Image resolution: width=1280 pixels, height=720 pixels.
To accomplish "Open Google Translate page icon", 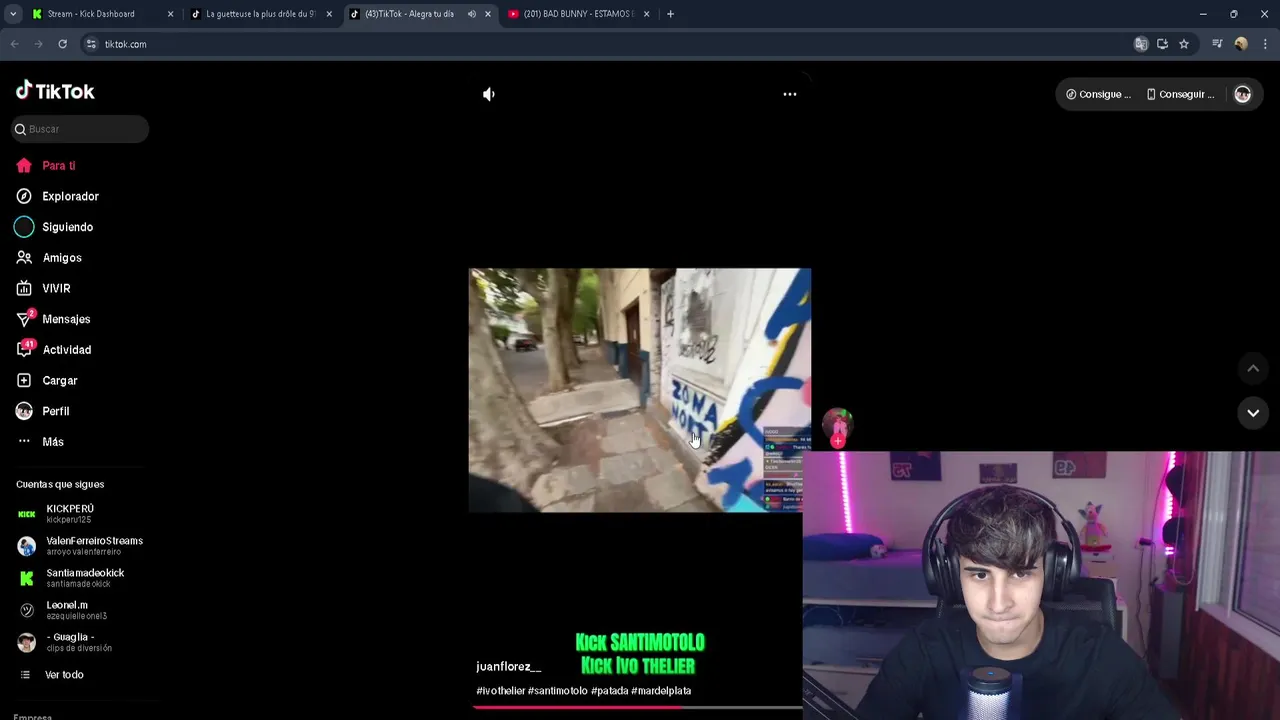I will point(1141,44).
